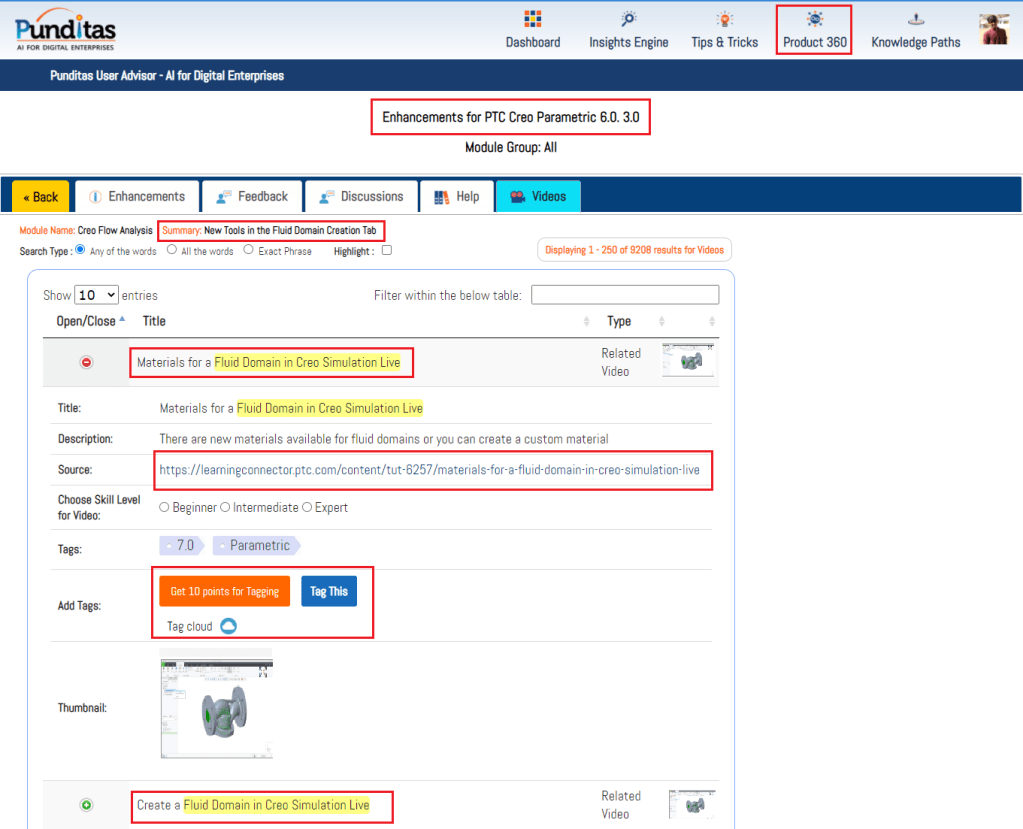Open the Insights Engine icon
1023x829 pixels.
click(628, 20)
